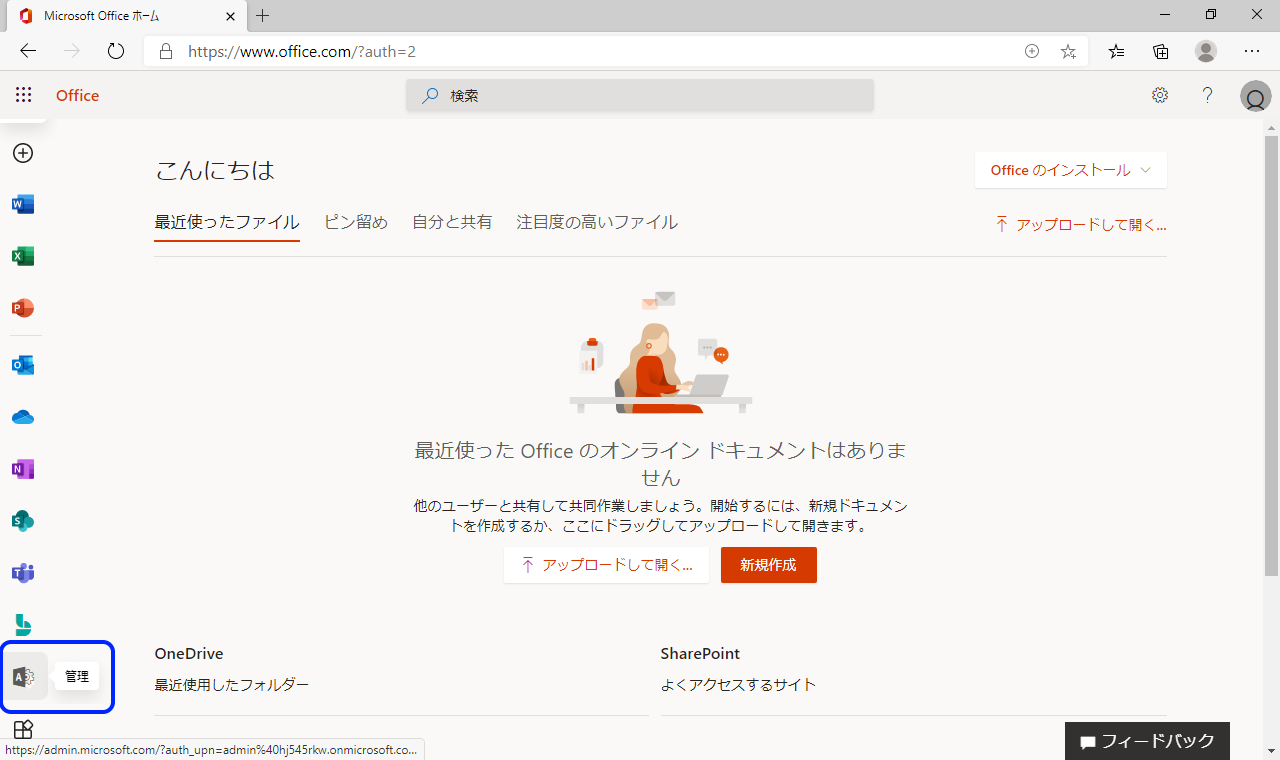Click the browser profile icon
This screenshot has width=1280, height=760.
[1206, 51]
